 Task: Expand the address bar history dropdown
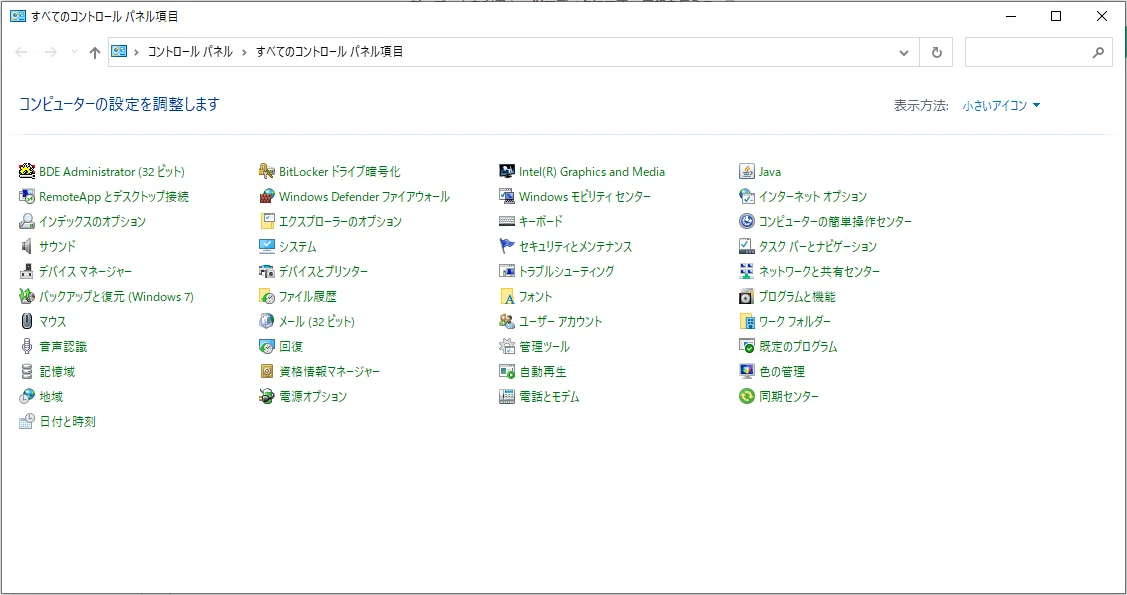pyautogui.click(x=903, y=52)
